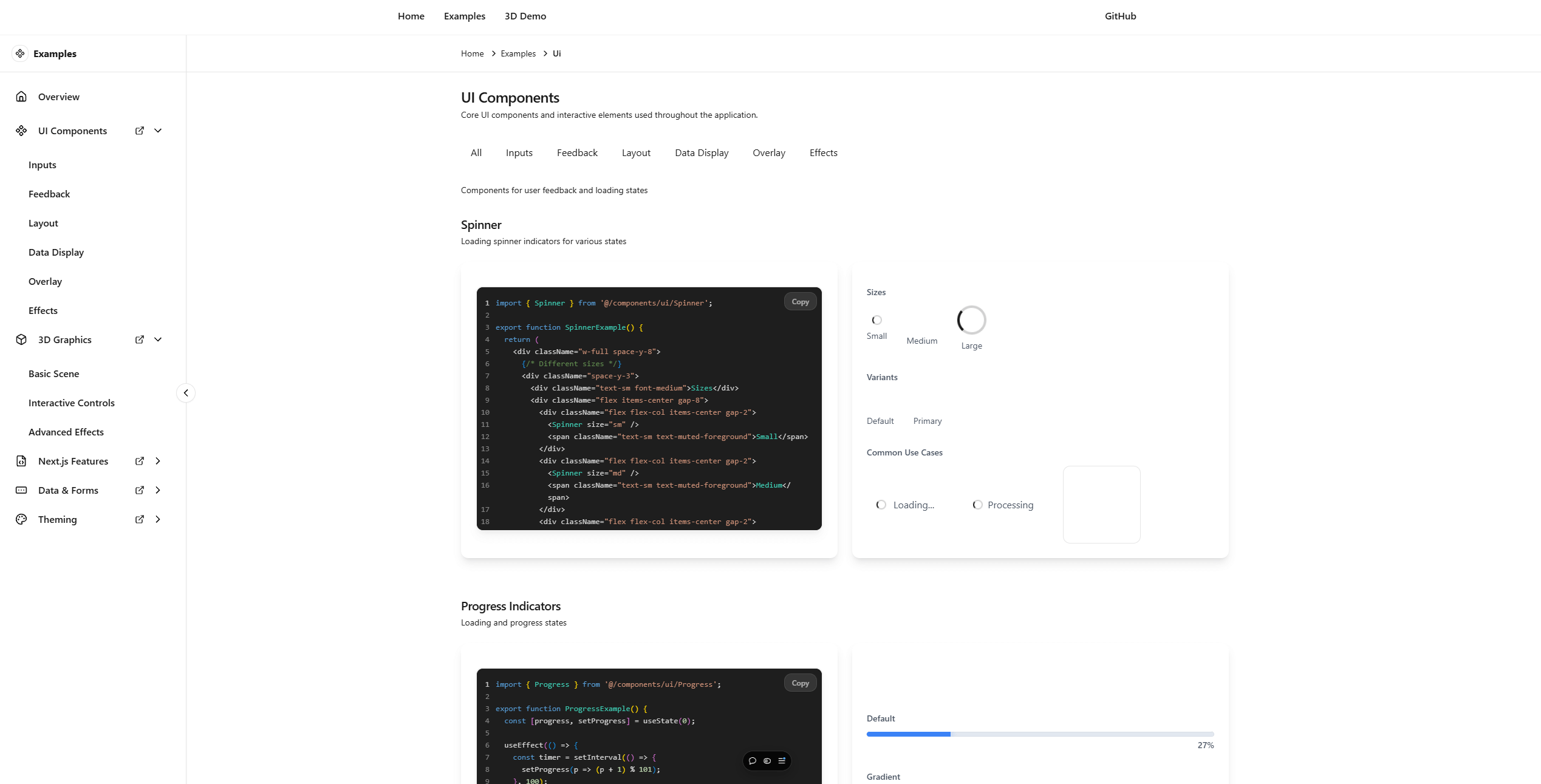Open the GitHub link
This screenshot has width=1541, height=784.
pyautogui.click(x=1119, y=16)
